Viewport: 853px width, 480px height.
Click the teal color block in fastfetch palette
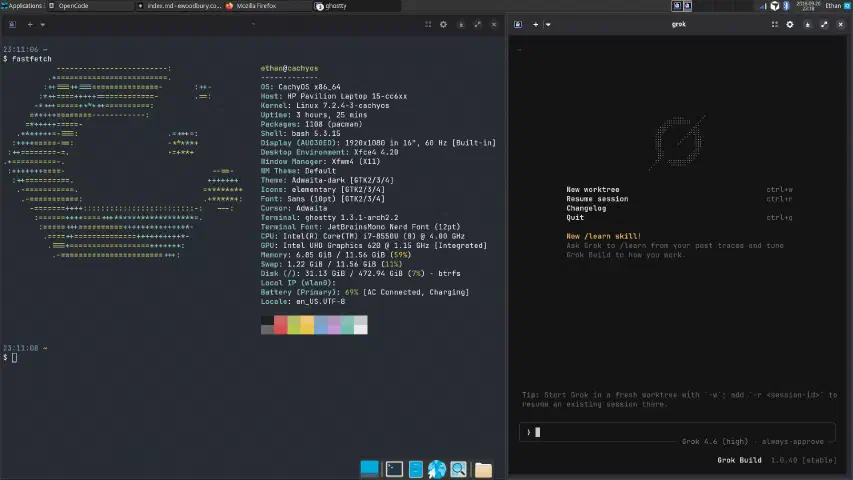click(x=347, y=325)
